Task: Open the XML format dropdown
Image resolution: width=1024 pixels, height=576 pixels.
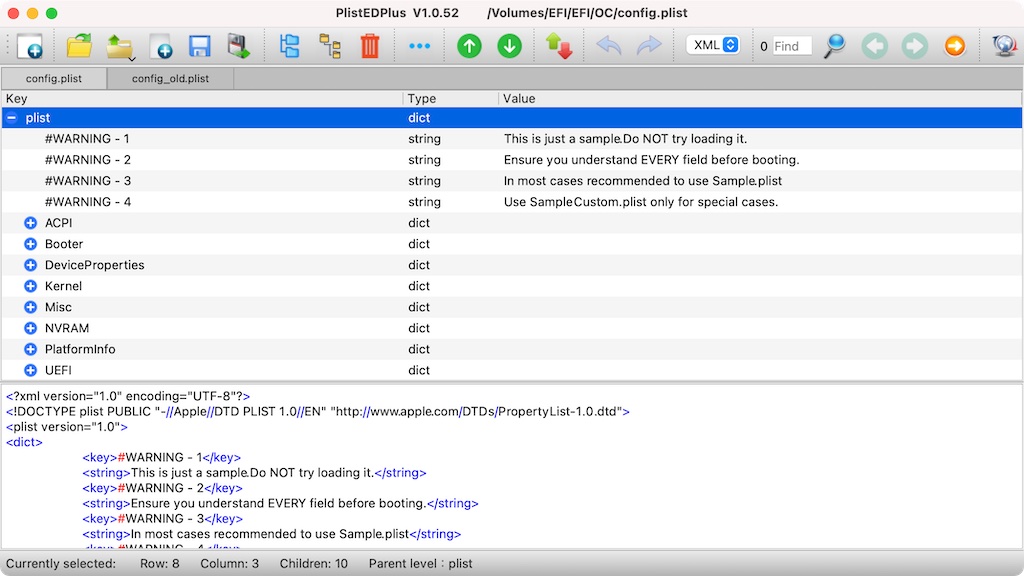Action: coord(713,45)
